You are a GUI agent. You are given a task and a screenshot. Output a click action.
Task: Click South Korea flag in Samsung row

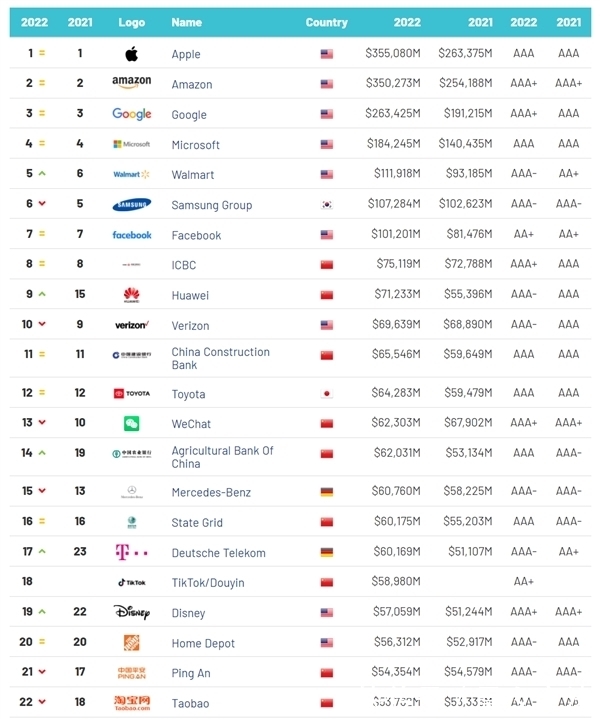326,205
